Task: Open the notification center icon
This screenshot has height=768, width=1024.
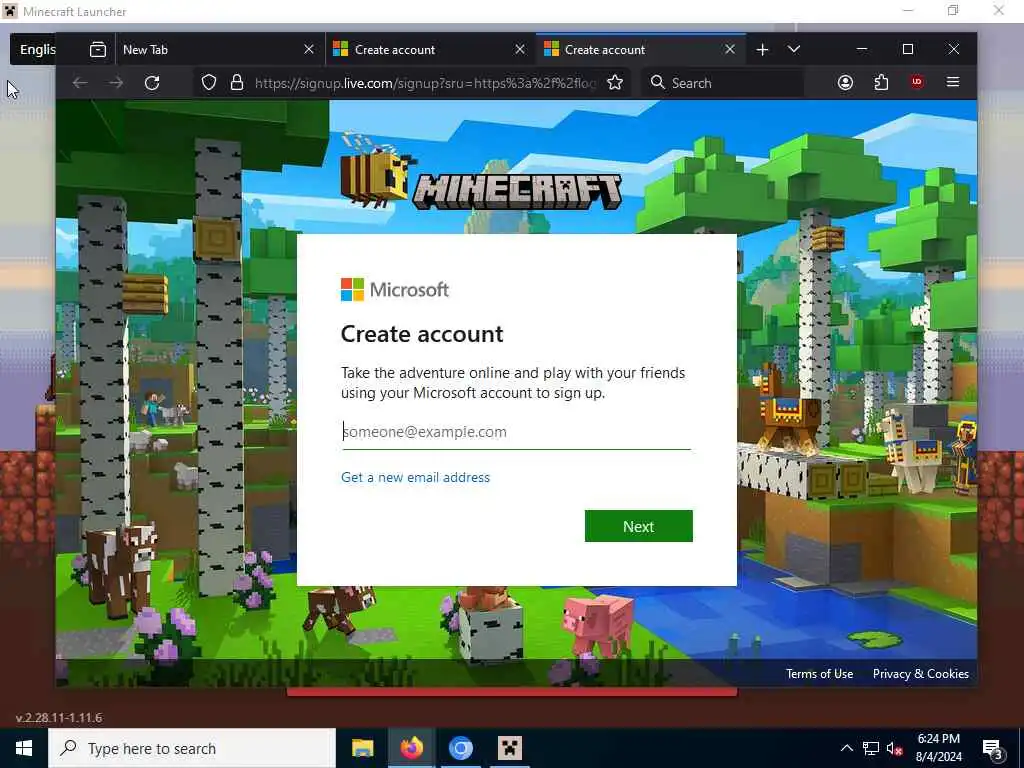Action: coord(993,749)
